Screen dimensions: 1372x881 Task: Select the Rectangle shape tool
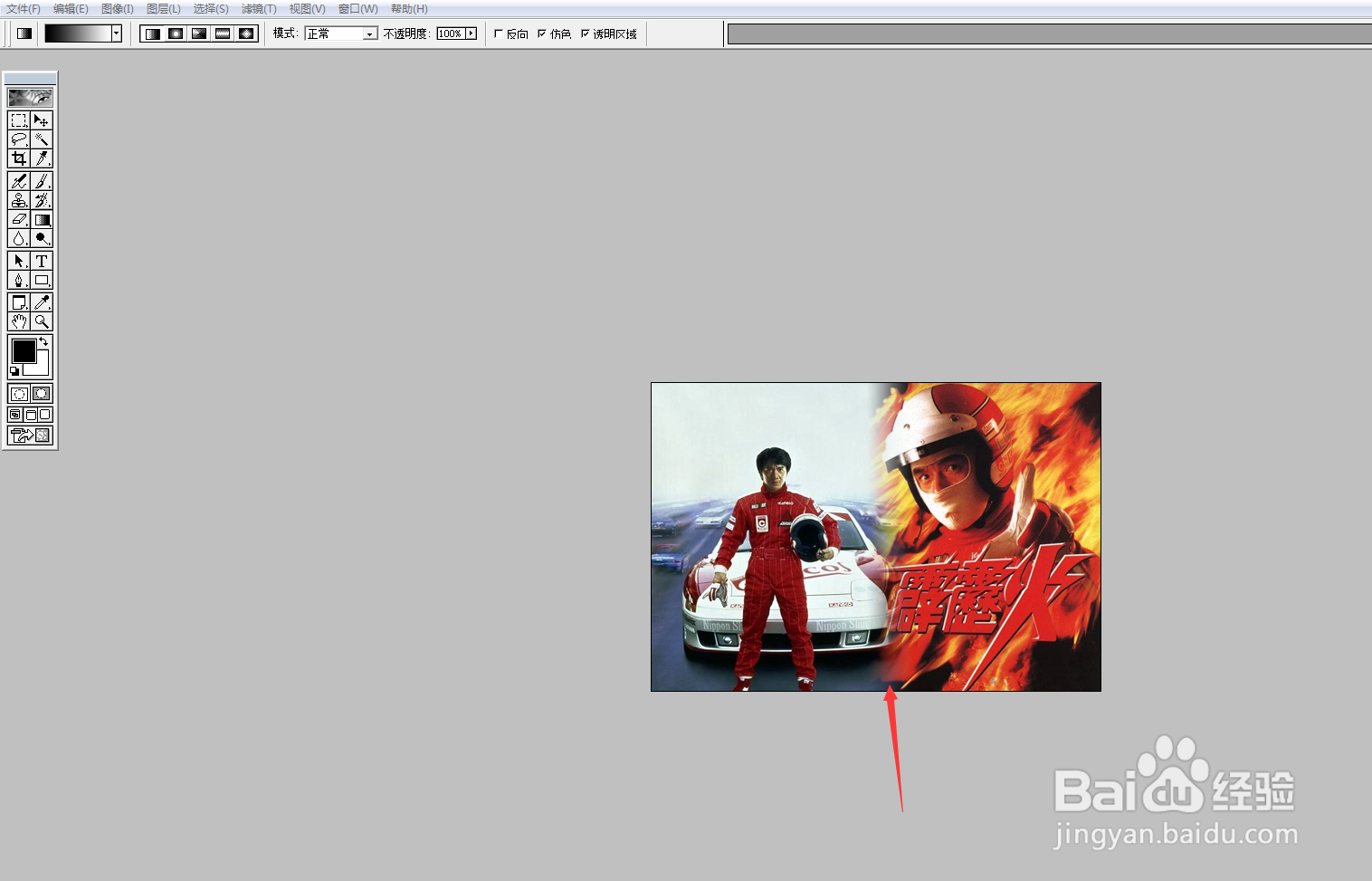point(42,280)
